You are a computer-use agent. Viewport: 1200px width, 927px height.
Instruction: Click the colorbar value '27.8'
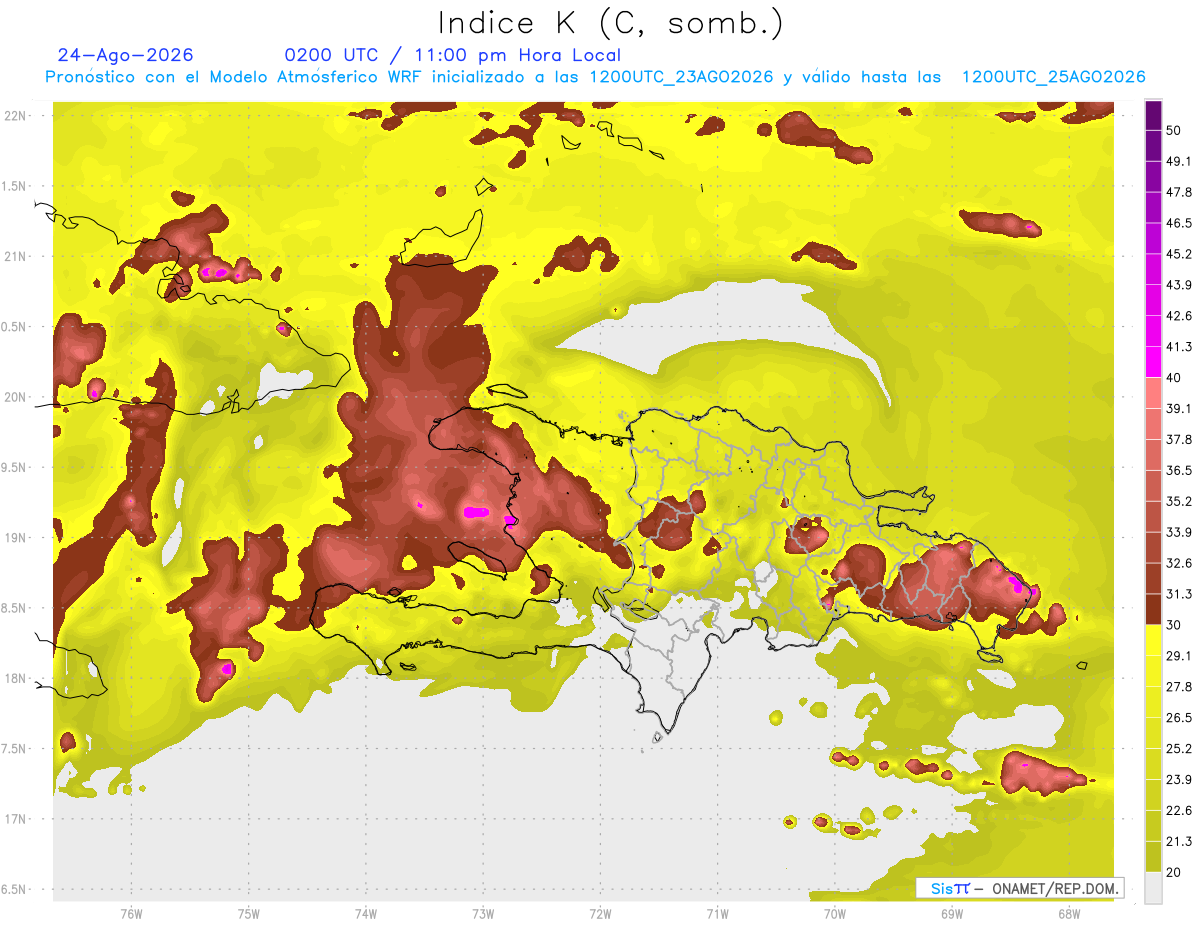[x=1179, y=687]
